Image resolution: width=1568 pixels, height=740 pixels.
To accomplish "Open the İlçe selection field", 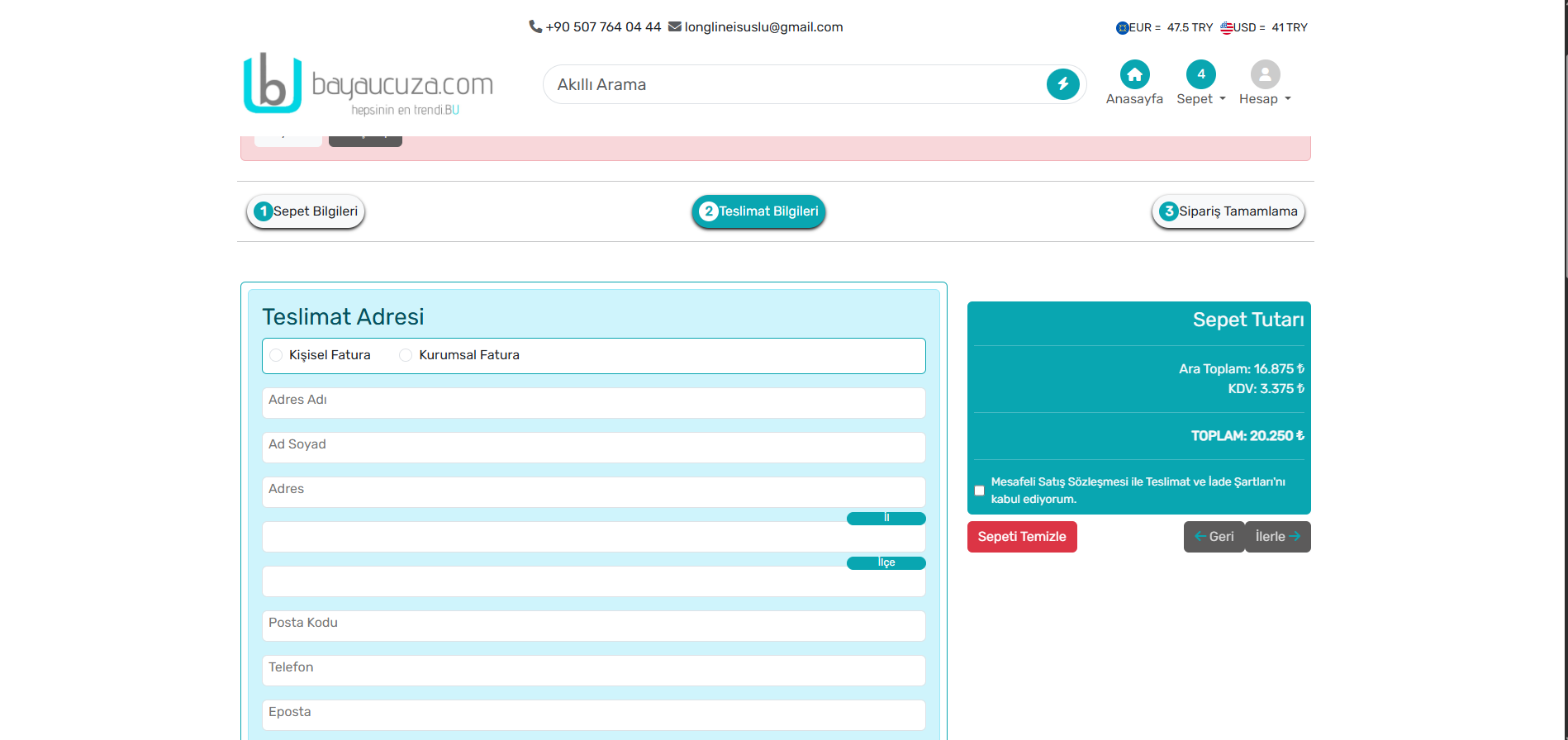I will click(594, 581).
